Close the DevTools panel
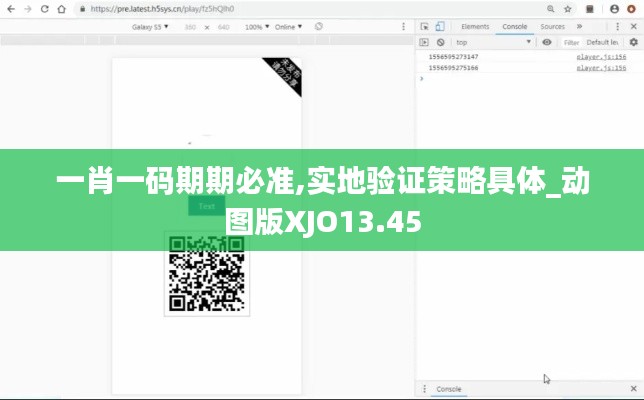 (x=634, y=27)
